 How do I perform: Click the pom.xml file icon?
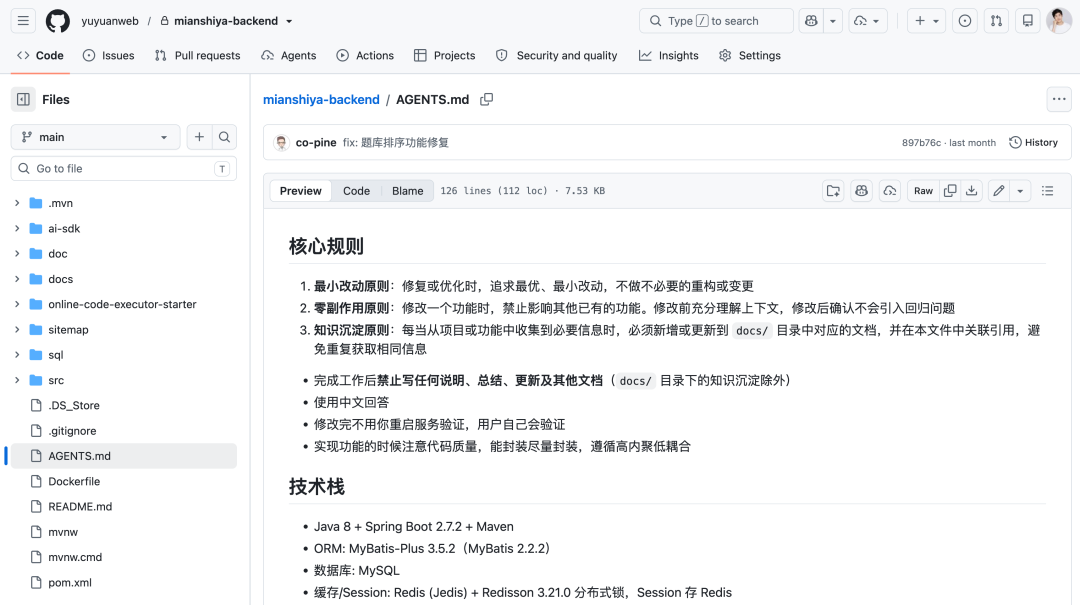[37, 582]
